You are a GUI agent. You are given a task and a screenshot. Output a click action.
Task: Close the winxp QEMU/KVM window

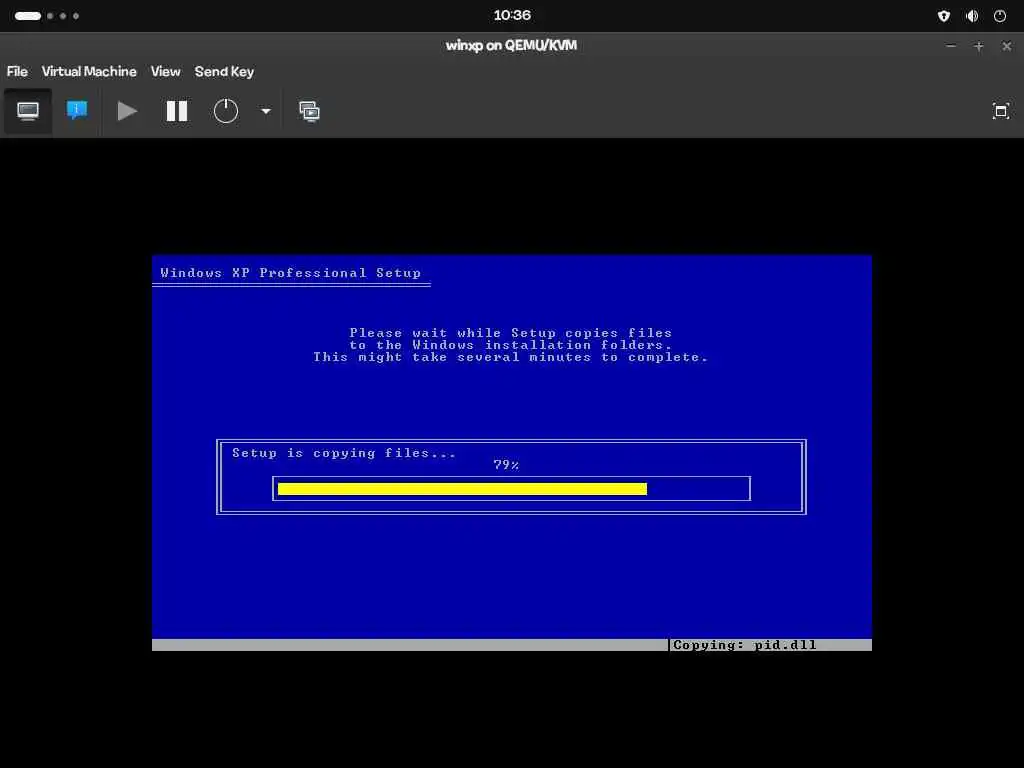tap(1006, 46)
